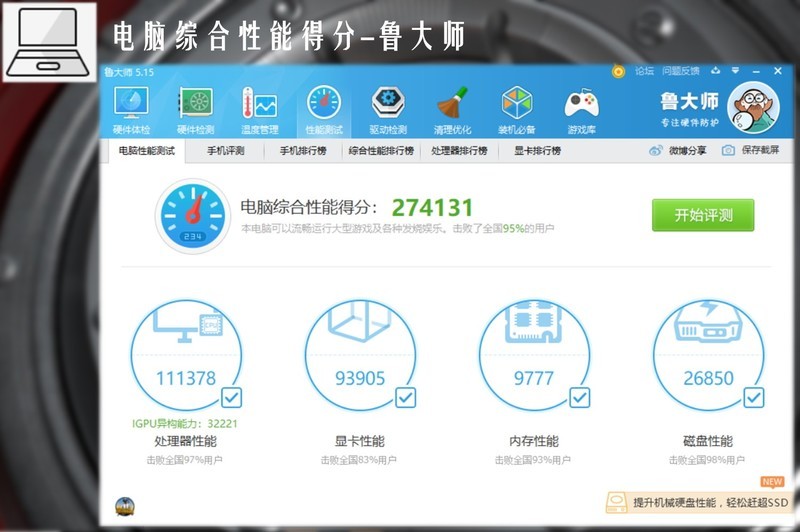Switch to the 显卡排行榜 tab
800x532 pixels.
tap(537, 151)
